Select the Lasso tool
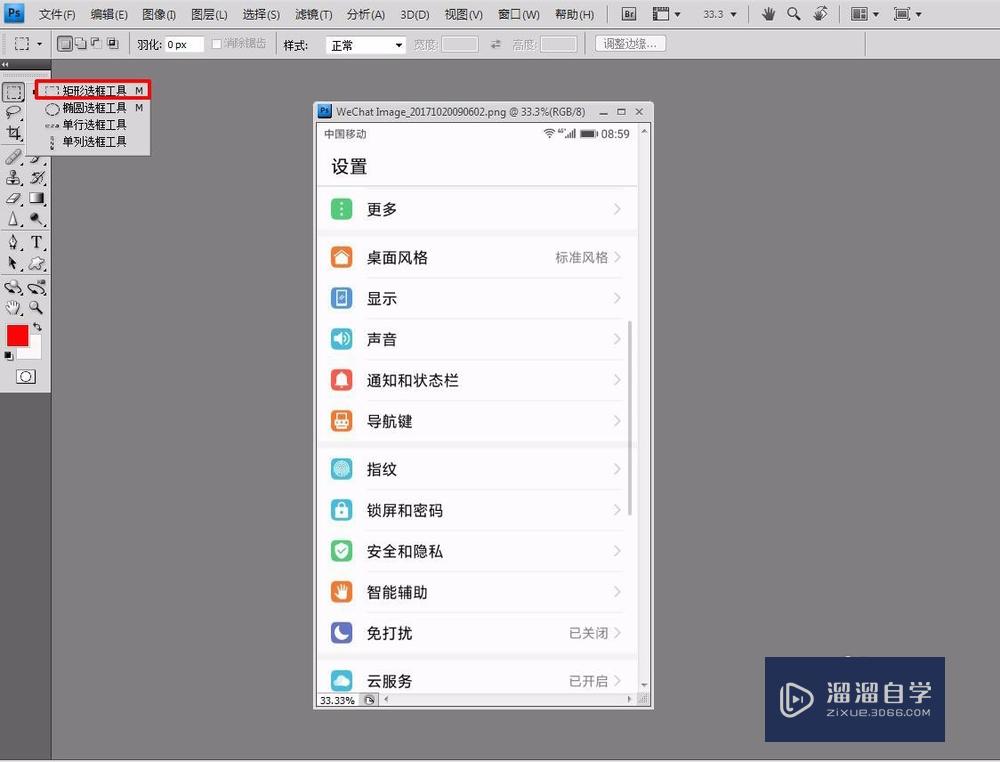1000x762 pixels. tap(14, 112)
